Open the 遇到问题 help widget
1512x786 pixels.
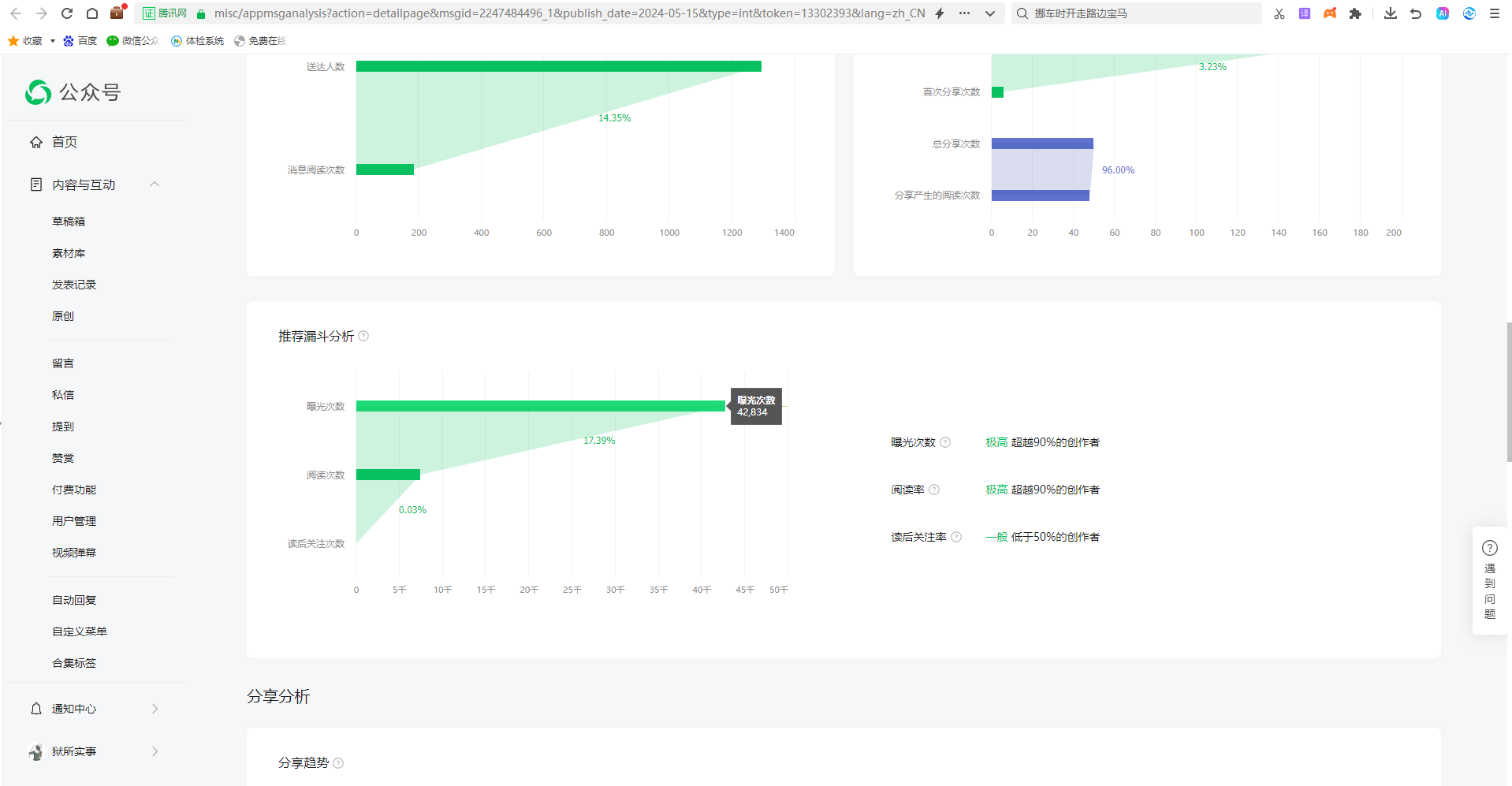coord(1490,580)
